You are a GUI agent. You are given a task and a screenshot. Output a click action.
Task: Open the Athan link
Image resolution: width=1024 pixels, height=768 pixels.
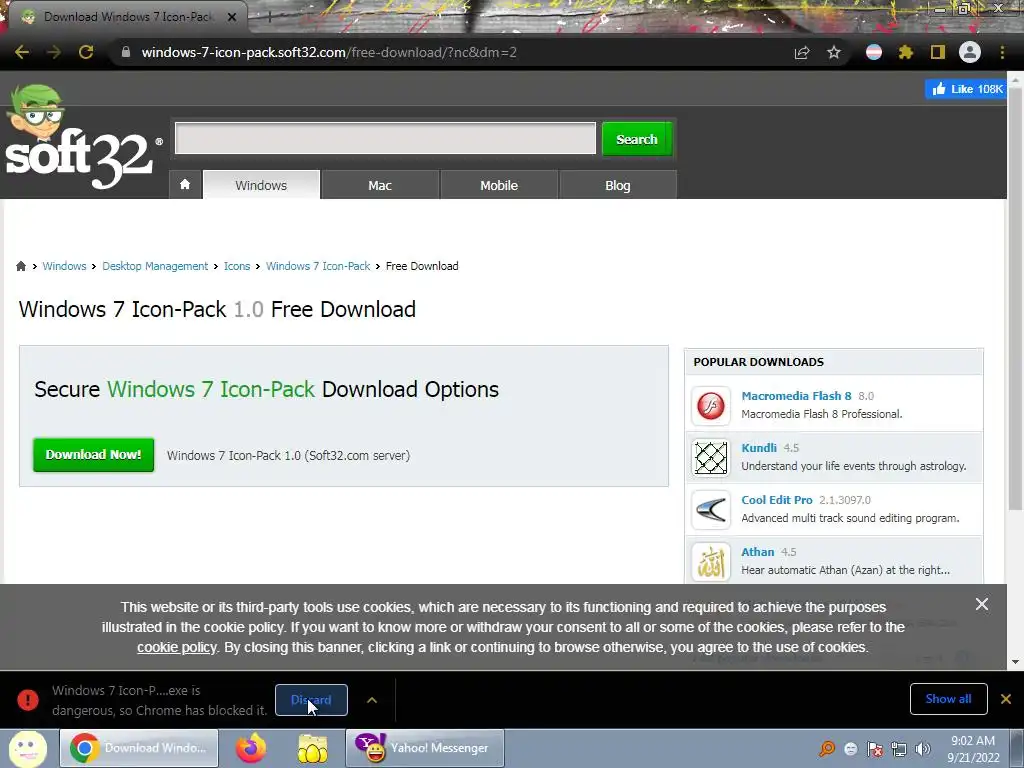(758, 552)
